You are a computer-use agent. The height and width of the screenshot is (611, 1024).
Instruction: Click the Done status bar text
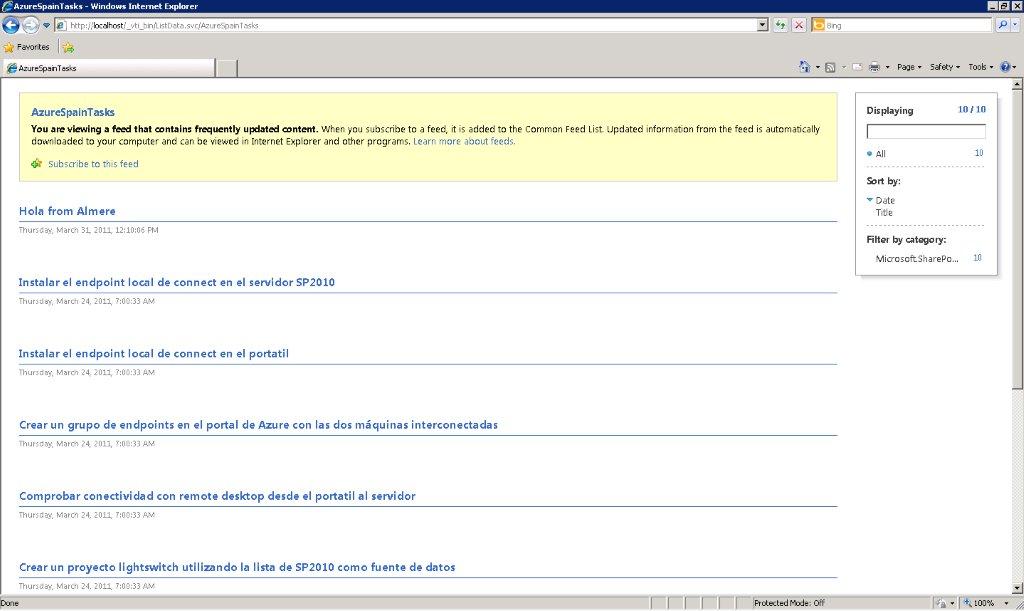(10, 603)
